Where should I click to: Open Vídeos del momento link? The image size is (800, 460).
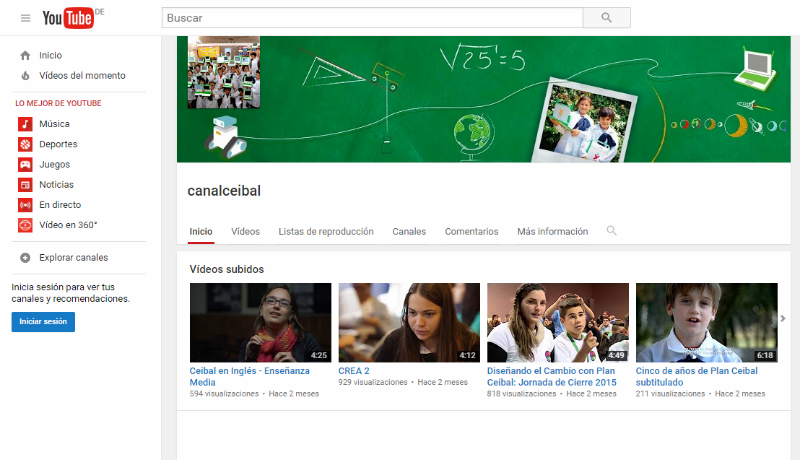[x=82, y=76]
